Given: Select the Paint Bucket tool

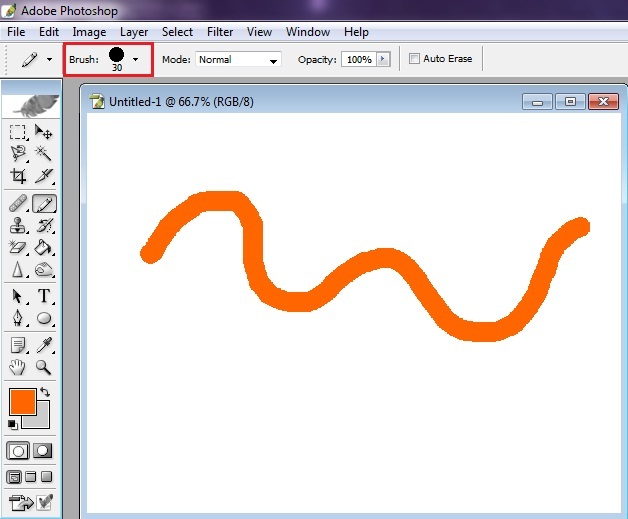Looking at the screenshot, I should pos(43,247).
